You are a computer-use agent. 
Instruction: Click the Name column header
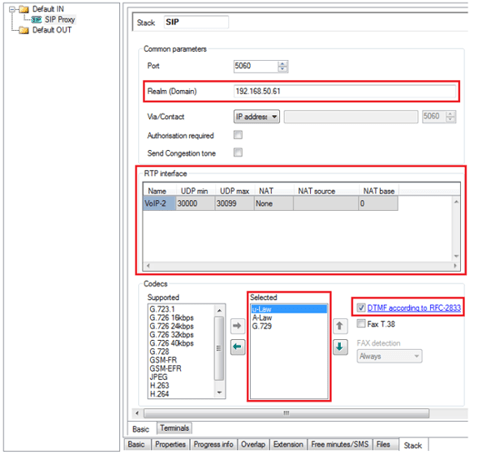point(159,191)
